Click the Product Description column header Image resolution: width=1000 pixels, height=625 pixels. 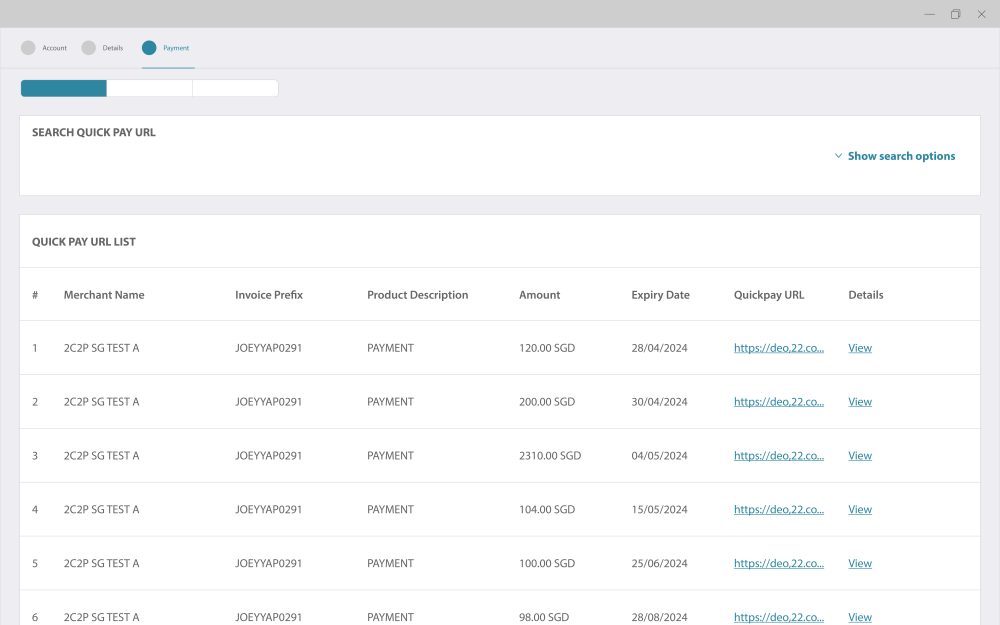point(418,295)
